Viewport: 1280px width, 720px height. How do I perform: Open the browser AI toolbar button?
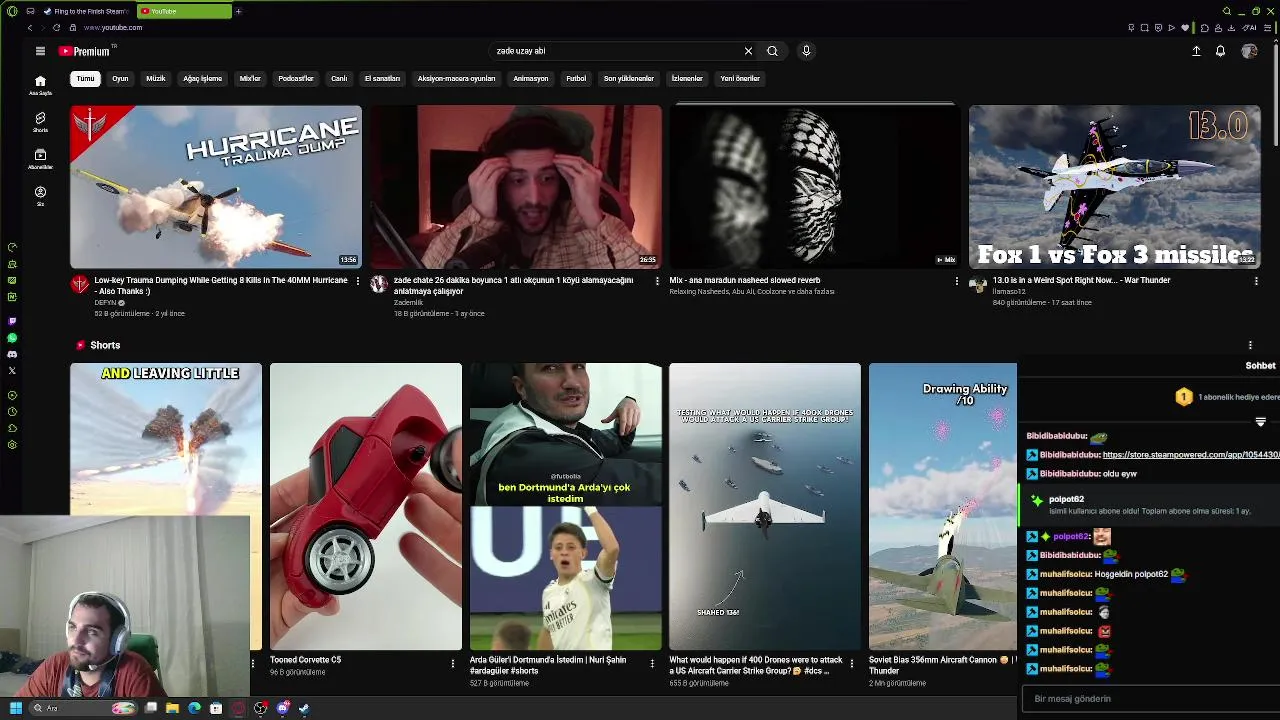tap(1251, 28)
